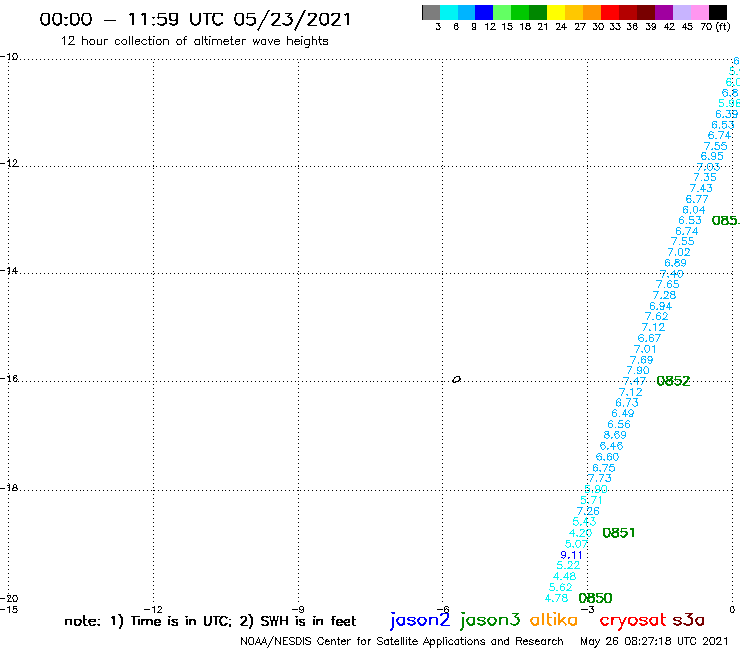This screenshot has width=740, height=650.
Task: Click the 'jason2' satellite legend label
Action: (x=420, y=620)
